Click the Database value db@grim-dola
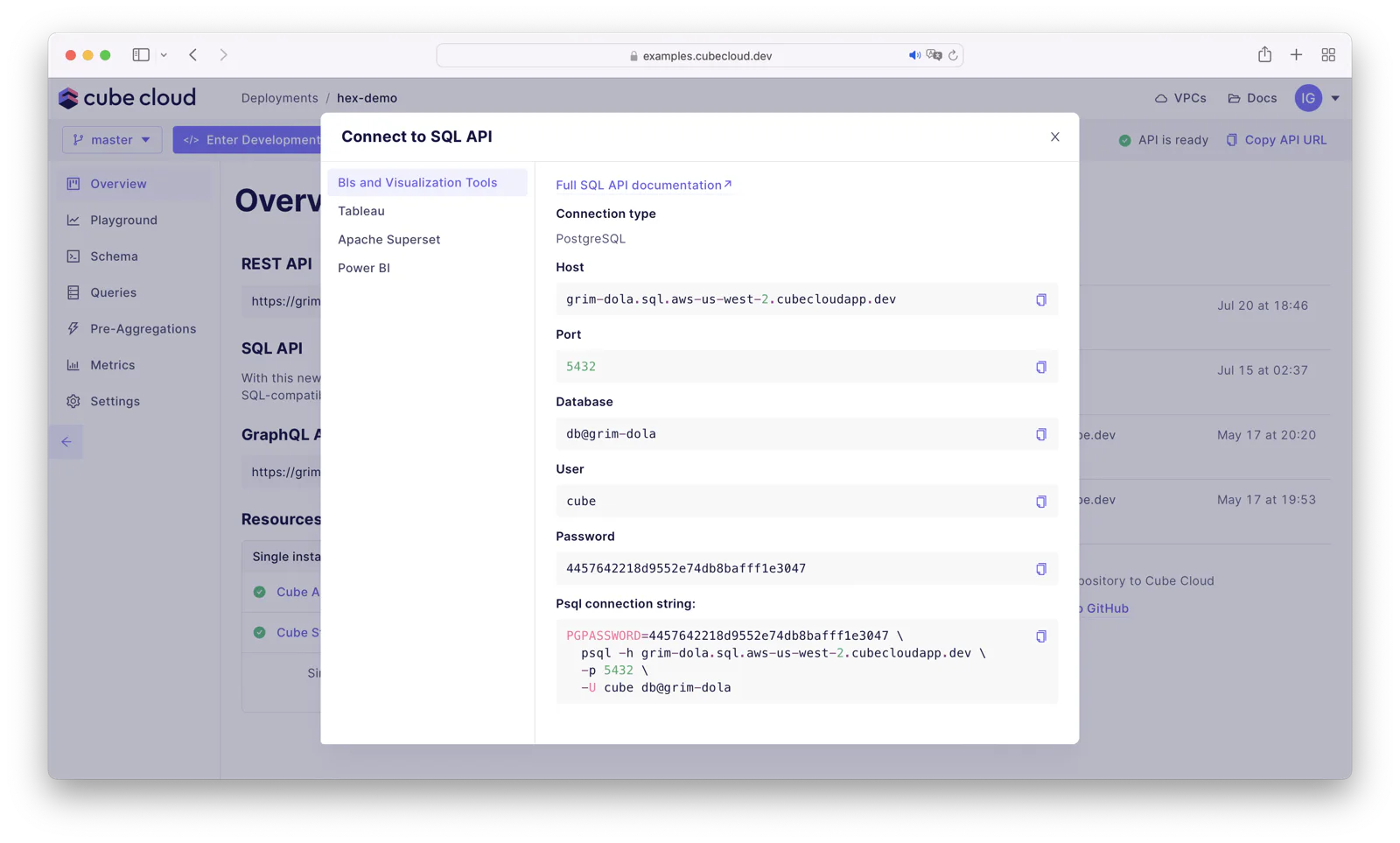The image size is (1400, 843). pyautogui.click(x=611, y=434)
